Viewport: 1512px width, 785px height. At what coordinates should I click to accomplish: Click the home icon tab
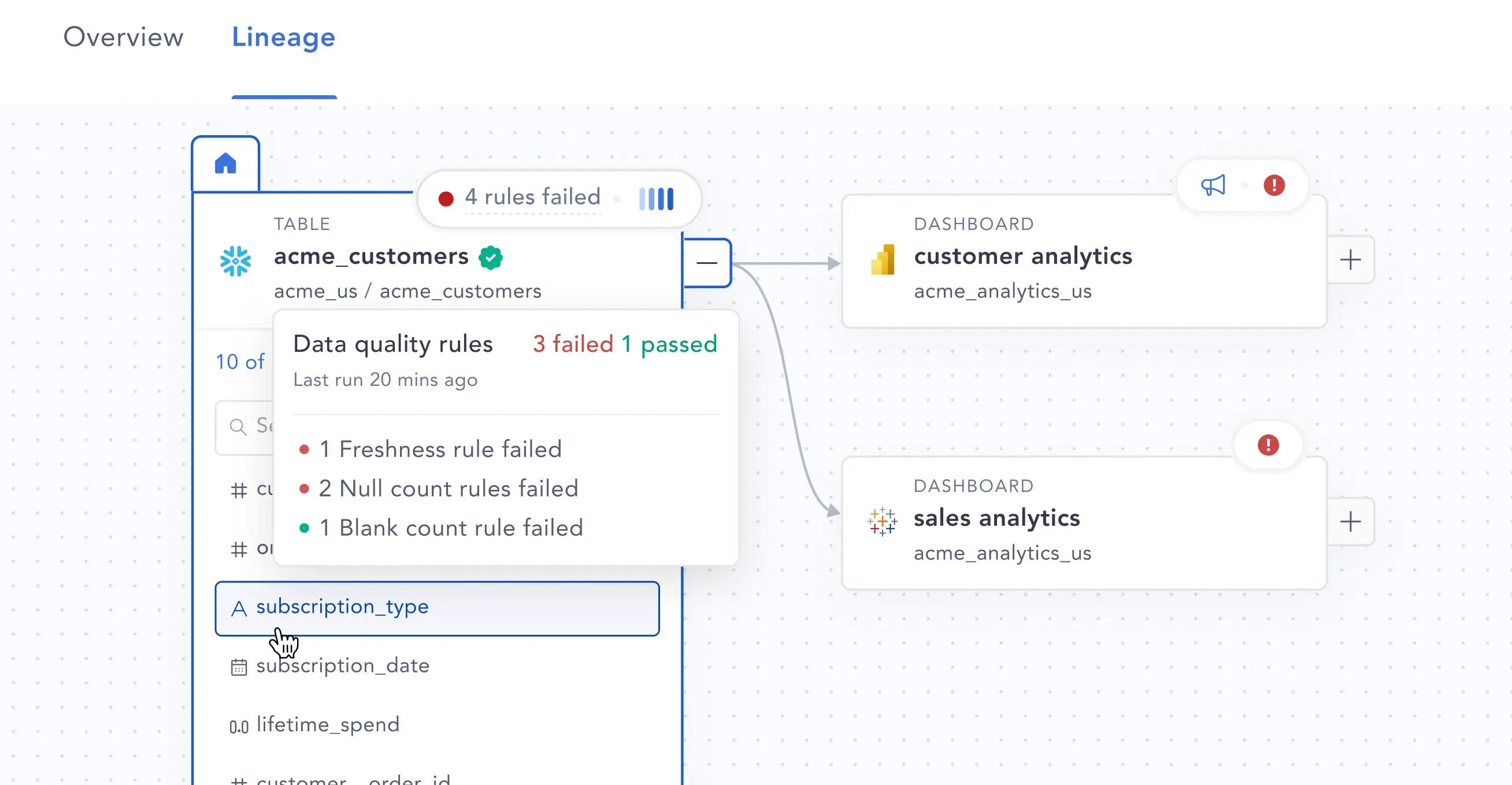[x=225, y=163]
